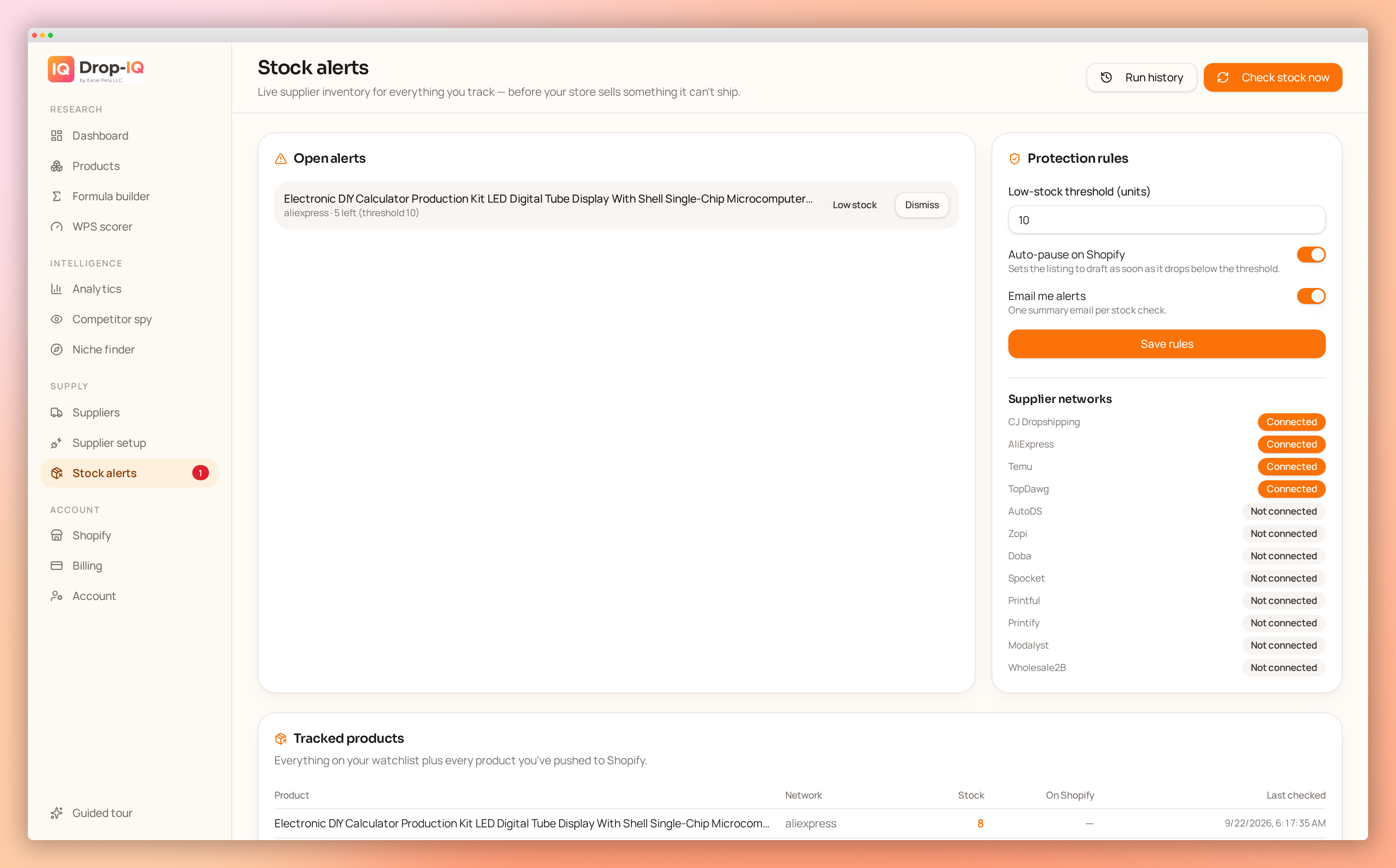1396x868 pixels.
Task: Navigate to Analytics
Action: 130,289
